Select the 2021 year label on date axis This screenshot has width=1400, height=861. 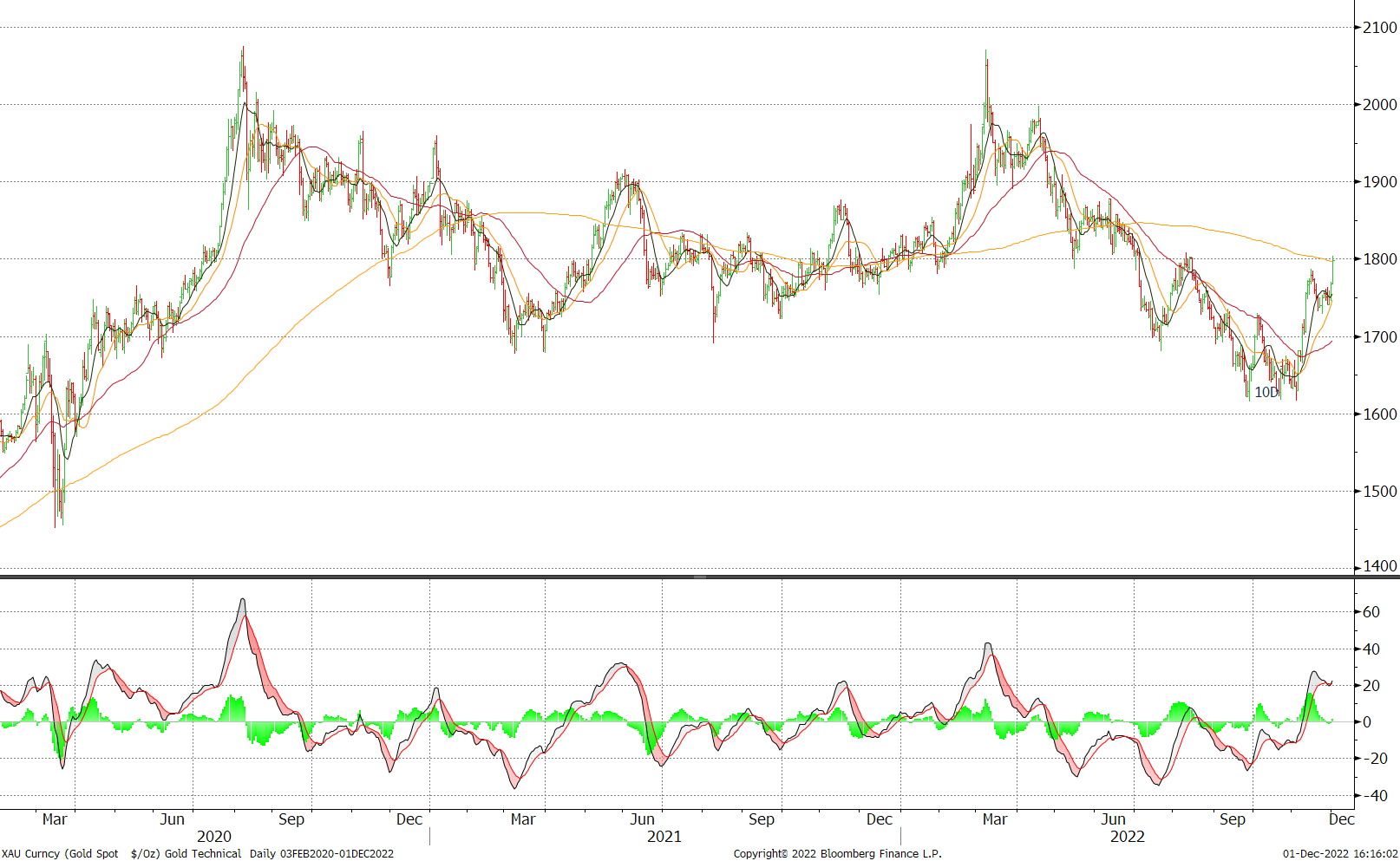[x=664, y=837]
